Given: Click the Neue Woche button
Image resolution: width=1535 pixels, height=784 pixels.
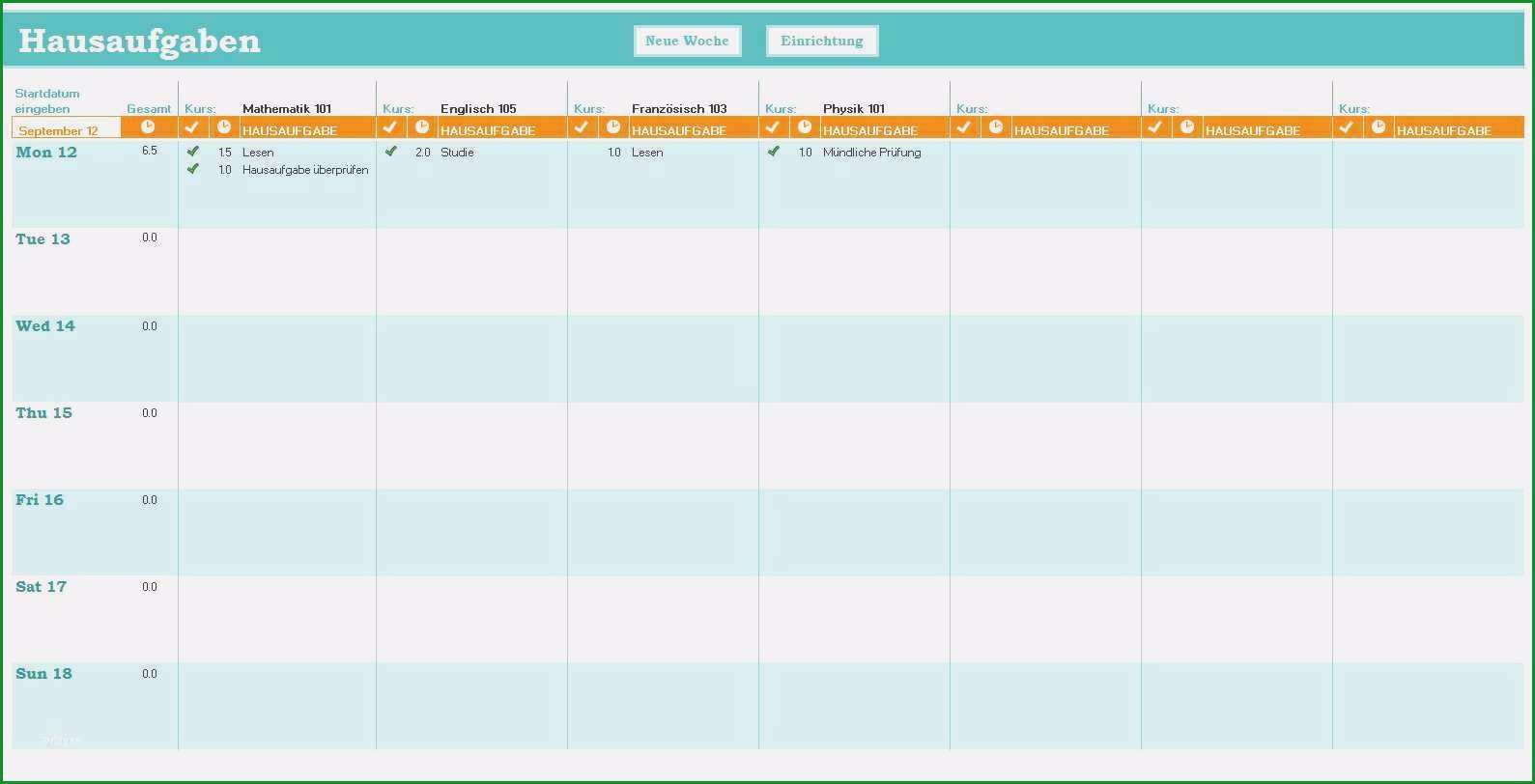Looking at the screenshot, I should click(x=687, y=41).
